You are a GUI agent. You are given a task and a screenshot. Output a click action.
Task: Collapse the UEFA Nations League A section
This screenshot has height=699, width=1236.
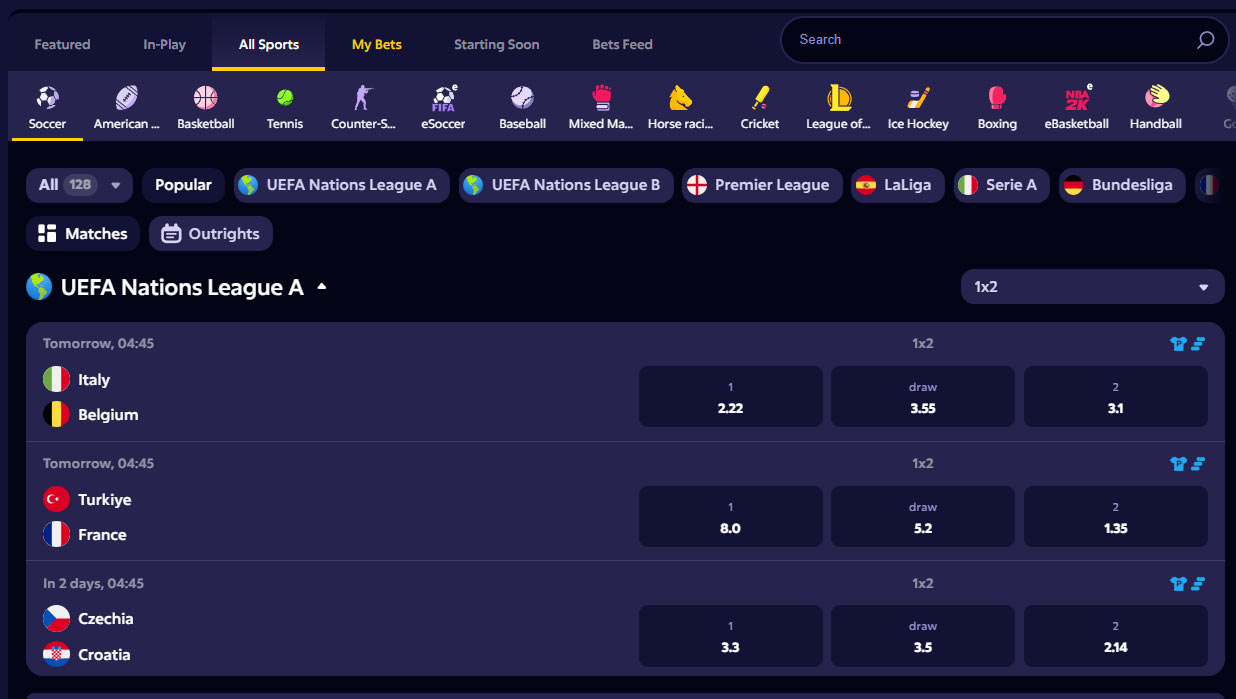[321, 287]
